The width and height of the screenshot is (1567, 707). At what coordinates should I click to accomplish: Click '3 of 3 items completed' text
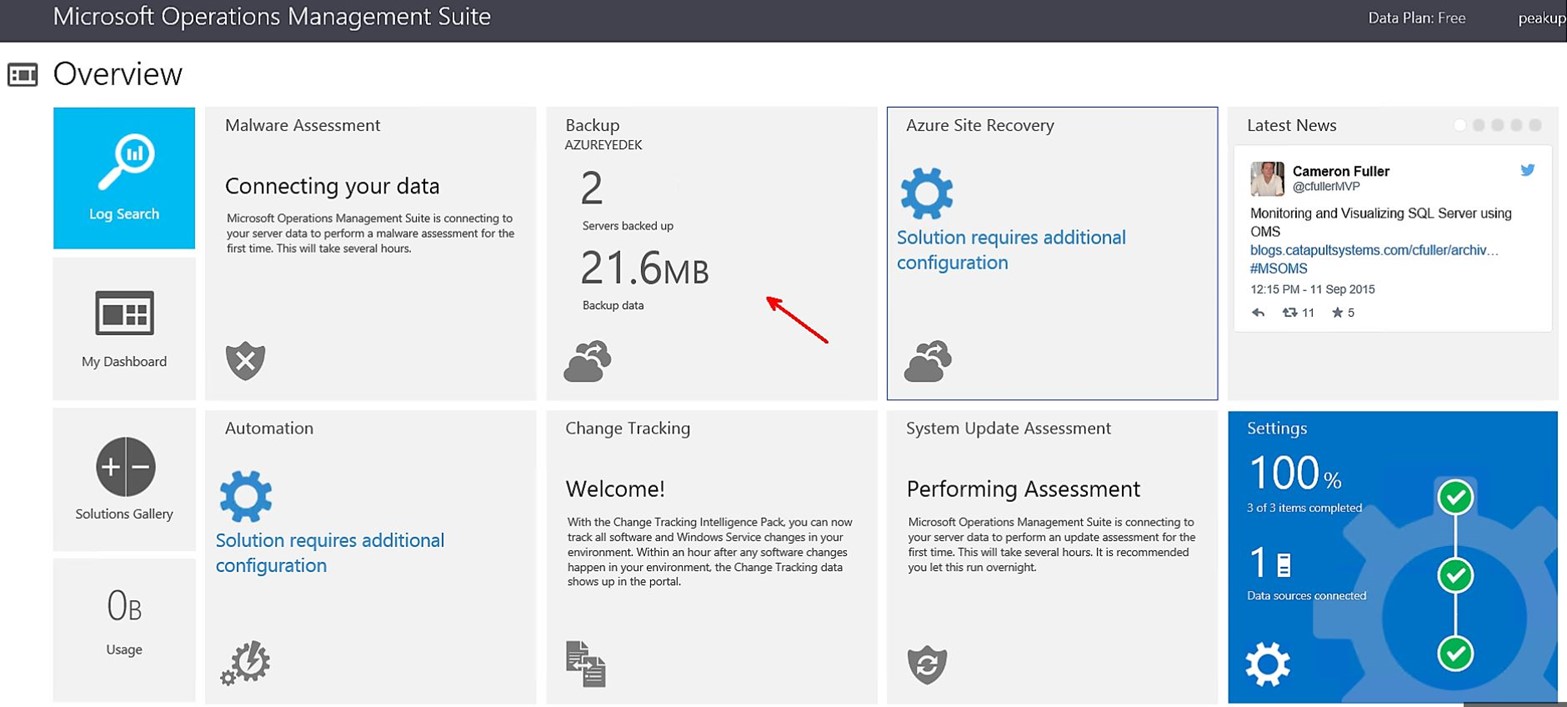(1304, 508)
